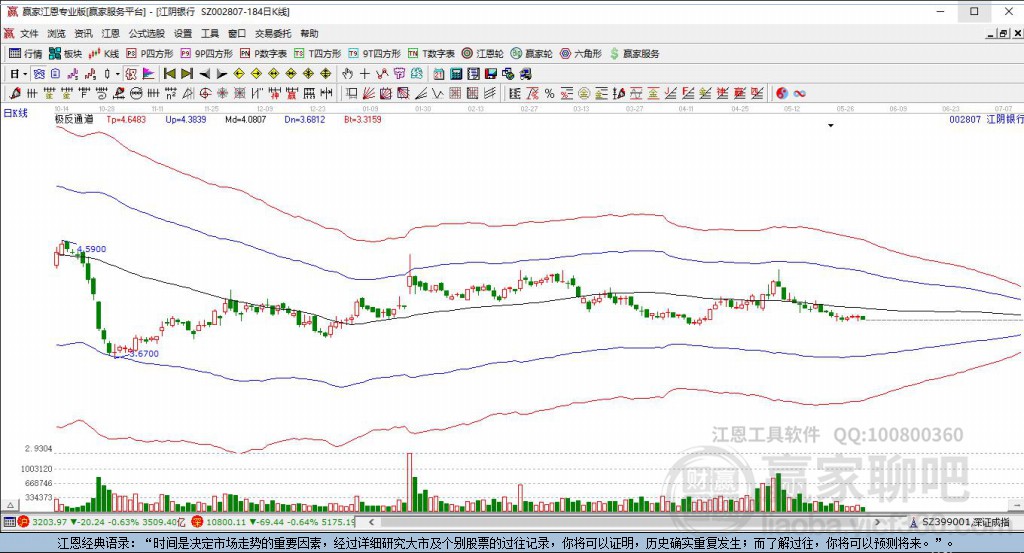Screen dimensions: 1024x553
Task: Open the T数字表 tool
Action: pyautogui.click(x=431, y=54)
